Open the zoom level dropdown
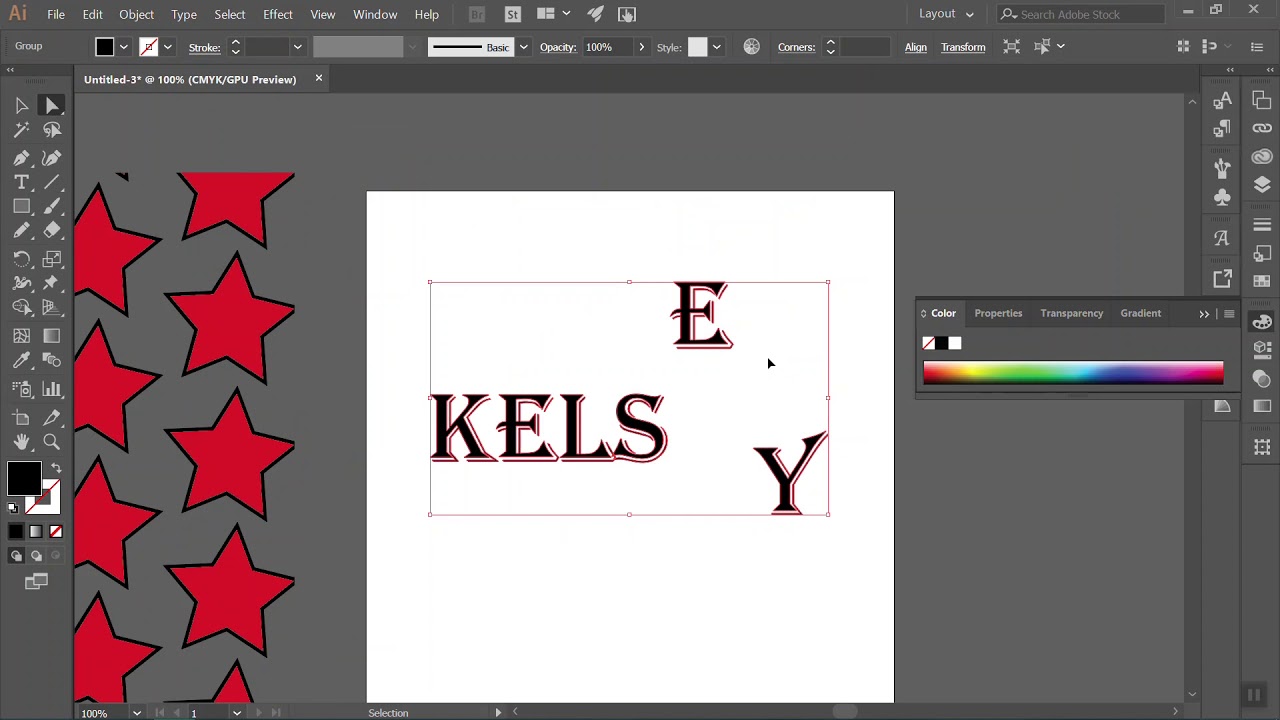The height and width of the screenshot is (720, 1280). pyautogui.click(x=137, y=713)
